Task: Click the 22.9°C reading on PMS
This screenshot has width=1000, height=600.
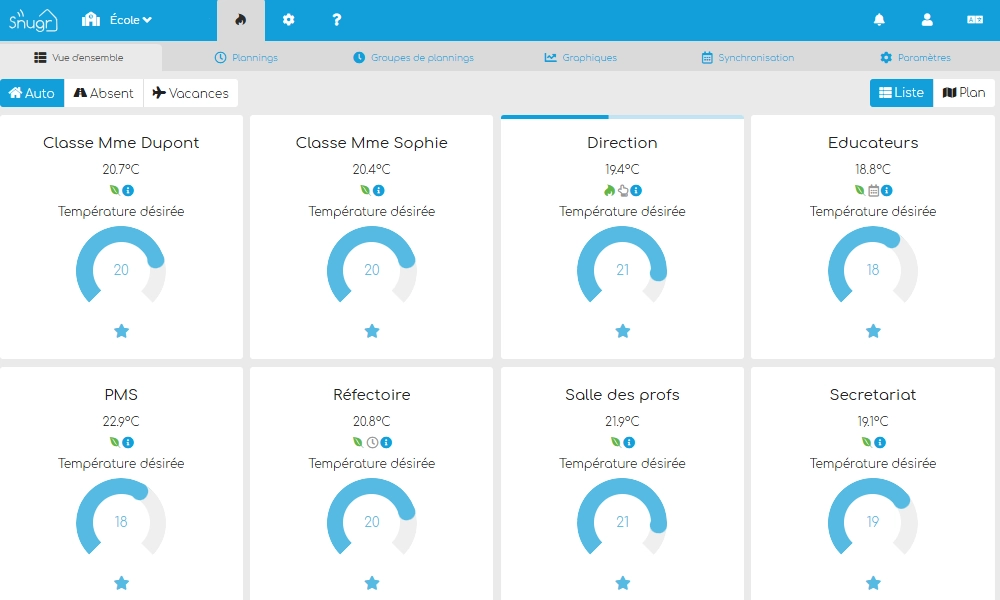Action: [121, 421]
